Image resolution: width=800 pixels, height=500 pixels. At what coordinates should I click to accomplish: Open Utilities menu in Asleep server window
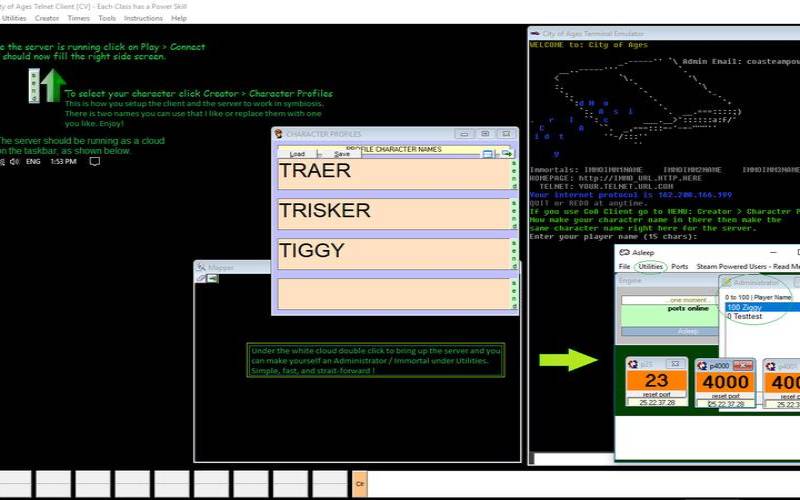tap(651, 267)
